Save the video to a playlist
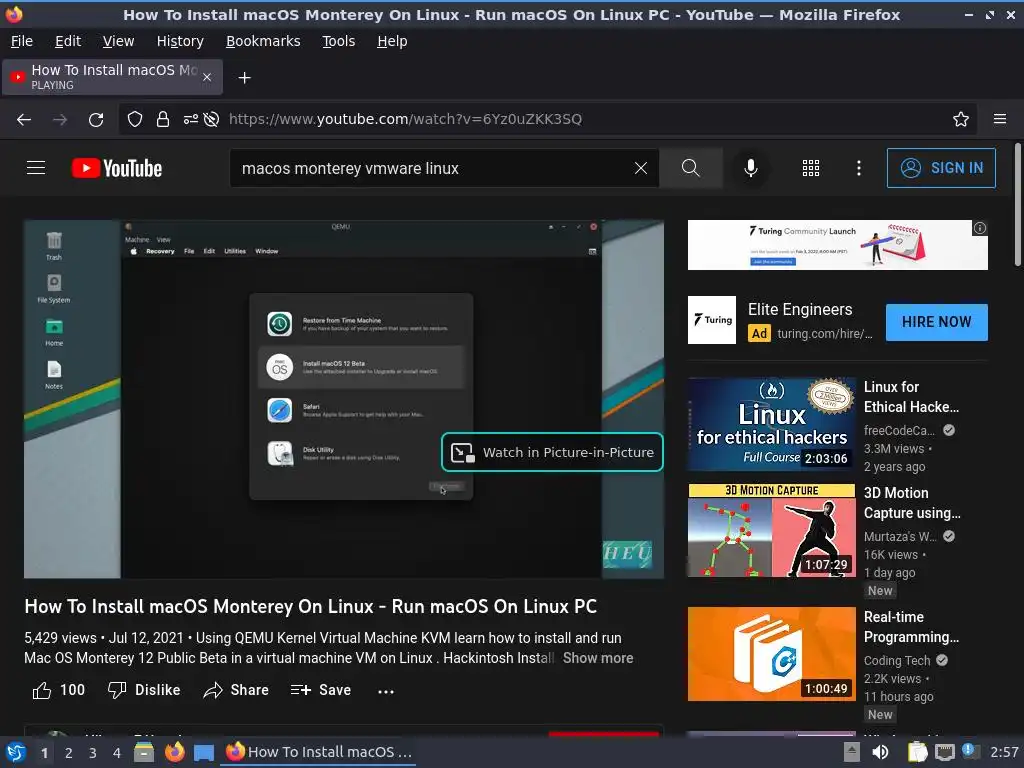1024x768 pixels. click(x=321, y=690)
